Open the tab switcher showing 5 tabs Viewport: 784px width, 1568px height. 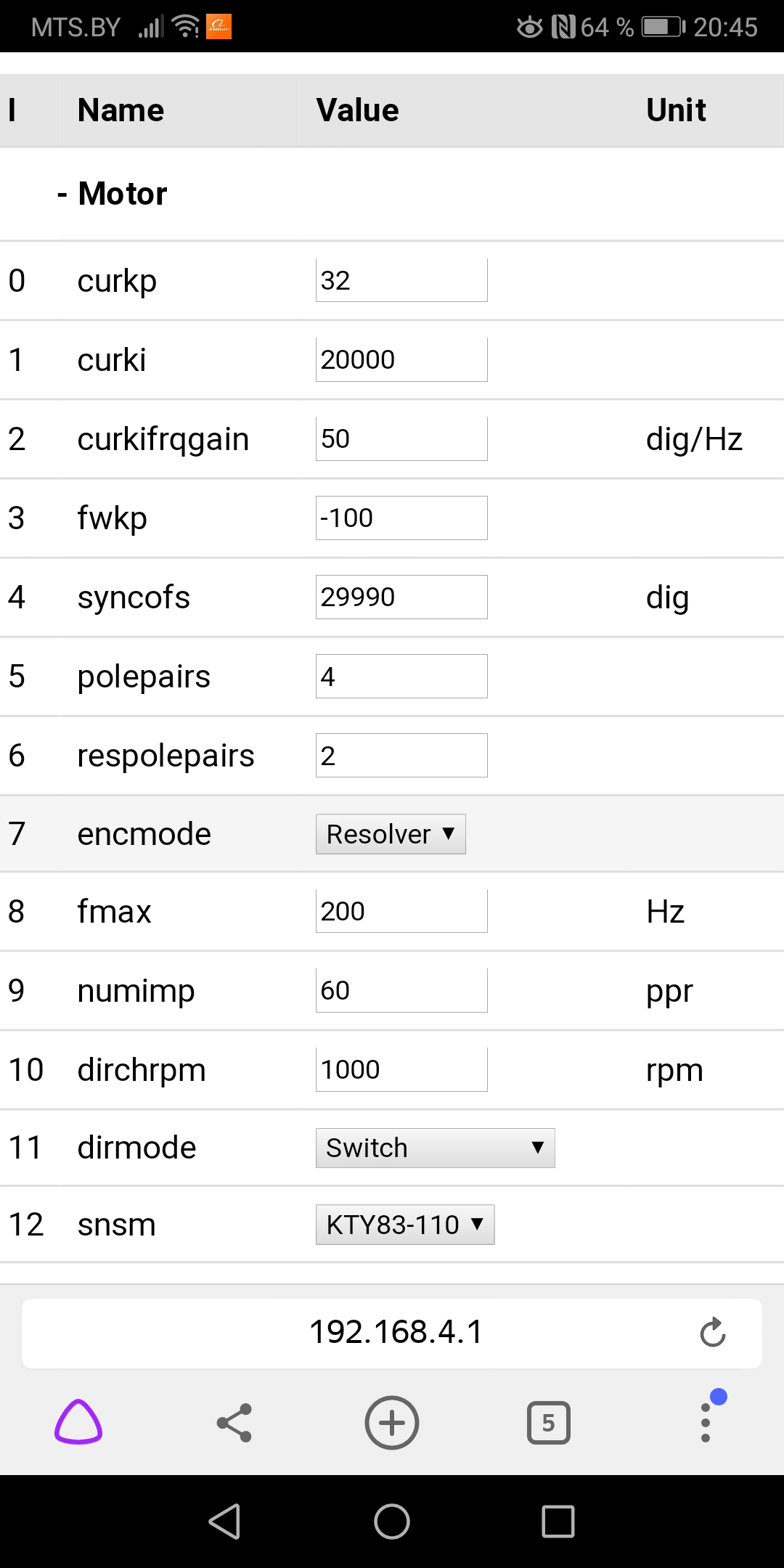pyautogui.click(x=548, y=1422)
